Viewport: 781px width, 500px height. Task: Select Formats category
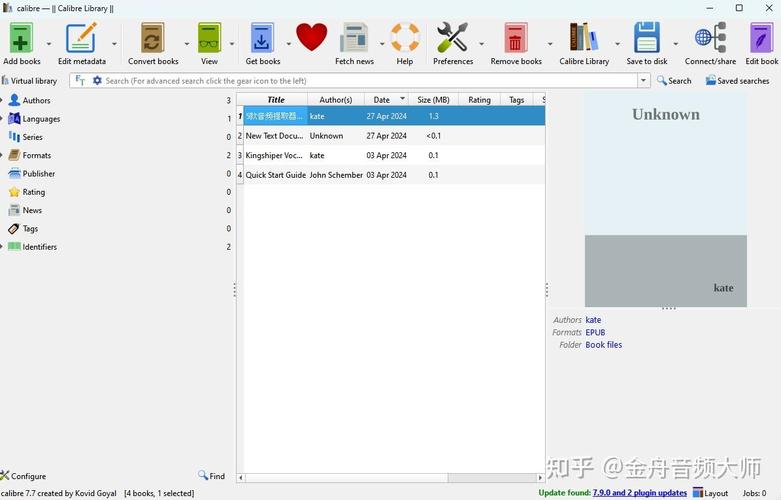(36, 155)
